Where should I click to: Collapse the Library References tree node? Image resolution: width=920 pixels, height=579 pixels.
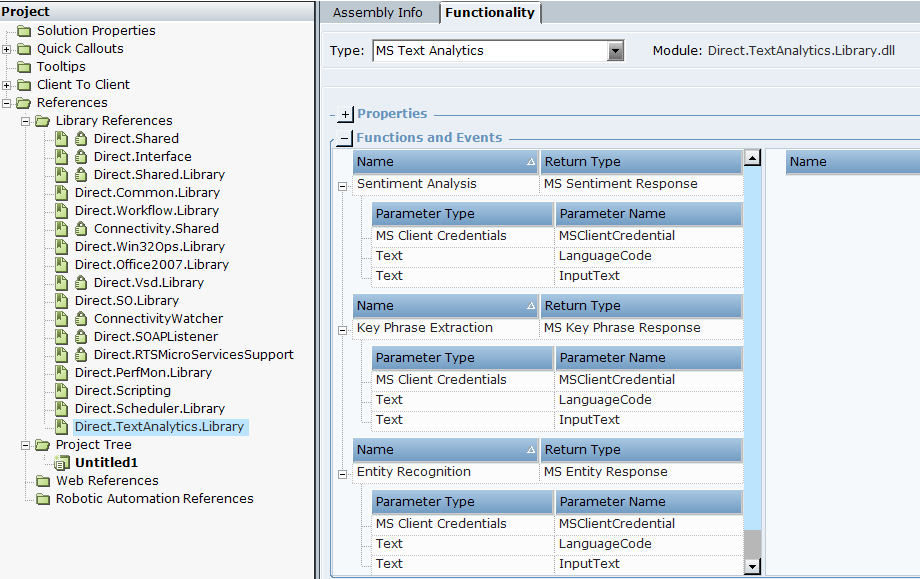[x=26, y=121]
